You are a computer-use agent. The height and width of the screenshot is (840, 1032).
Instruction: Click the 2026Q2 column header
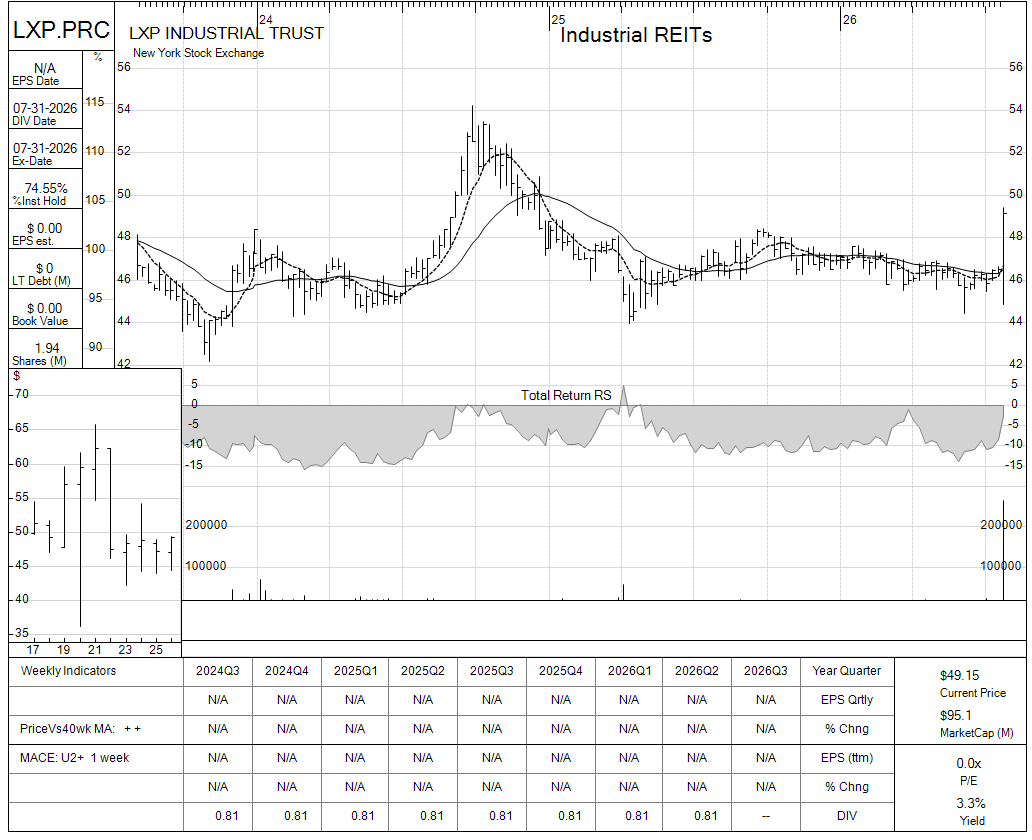(697, 671)
